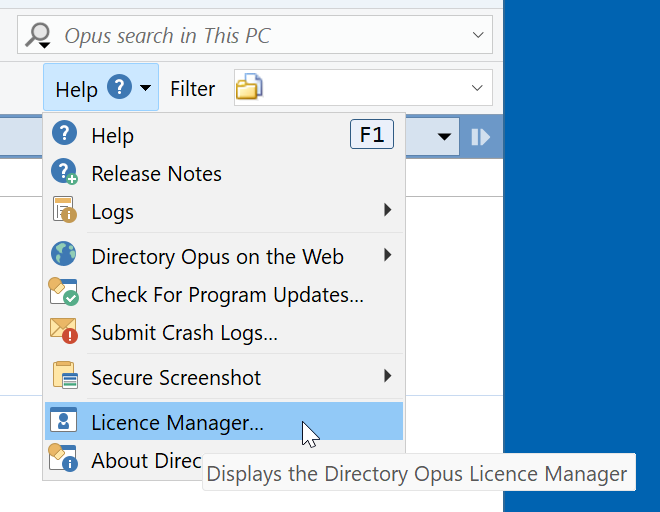Open Secure Screenshot submenu
This screenshot has width=660, height=512.
pyautogui.click(x=224, y=377)
